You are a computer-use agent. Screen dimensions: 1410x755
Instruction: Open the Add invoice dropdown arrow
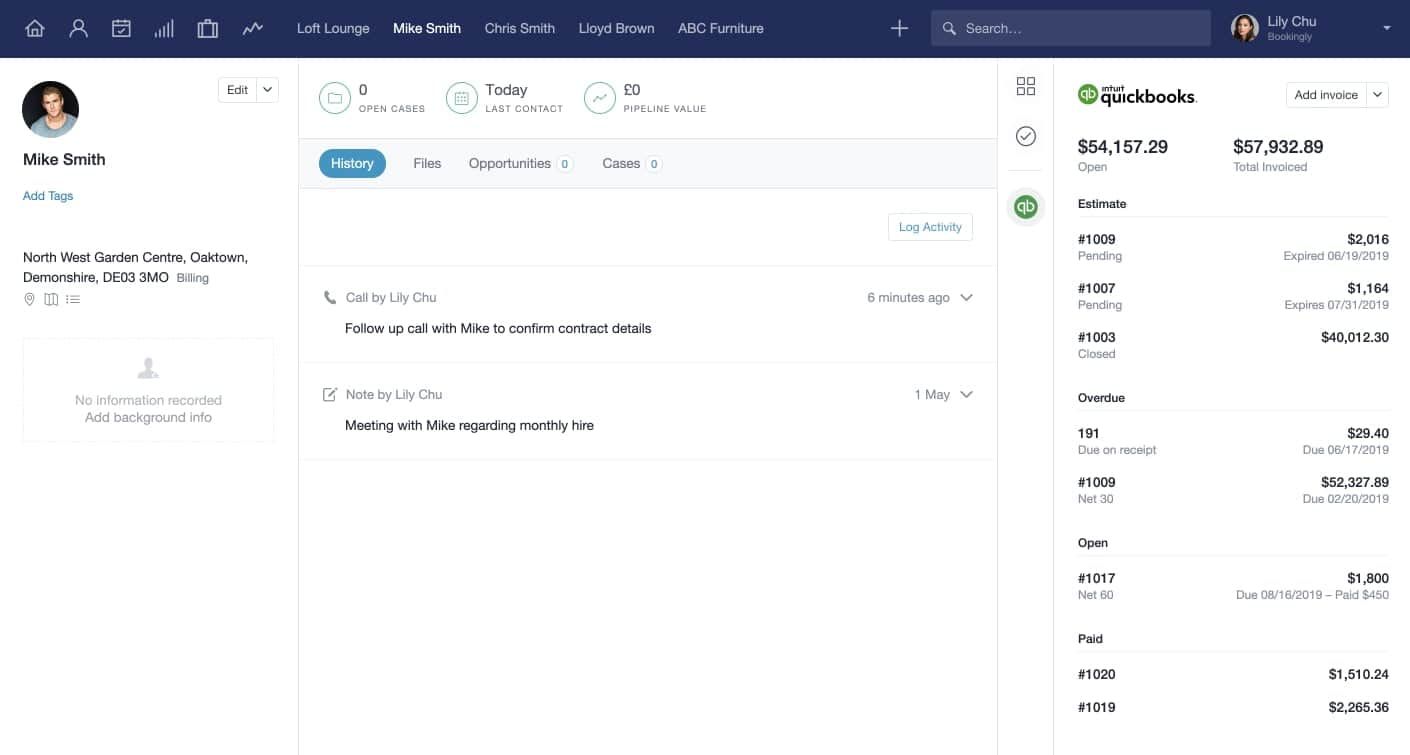click(1377, 95)
